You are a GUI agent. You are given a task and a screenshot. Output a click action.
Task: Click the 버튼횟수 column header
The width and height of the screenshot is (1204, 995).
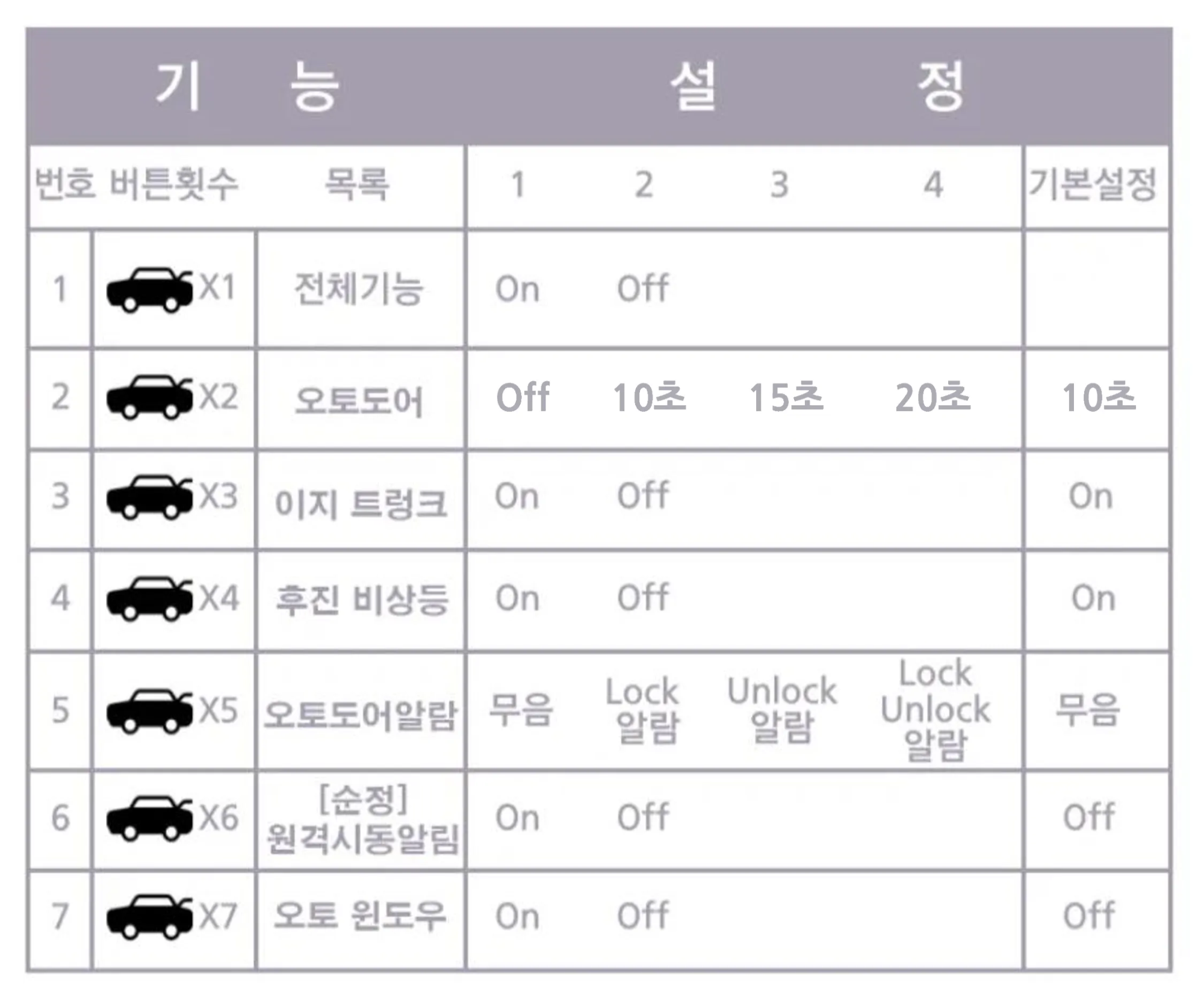coord(174,184)
